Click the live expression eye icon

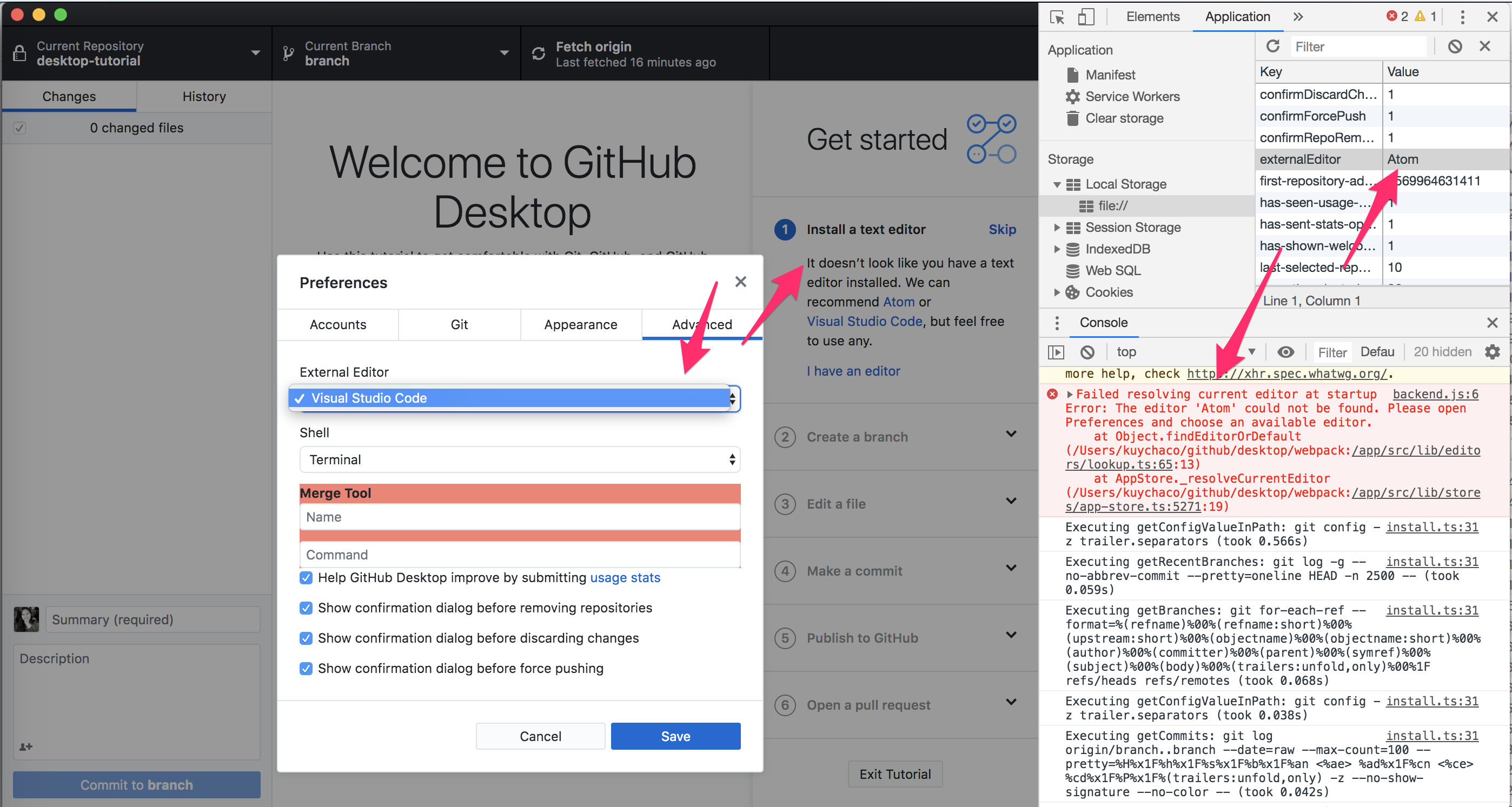tap(1285, 352)
